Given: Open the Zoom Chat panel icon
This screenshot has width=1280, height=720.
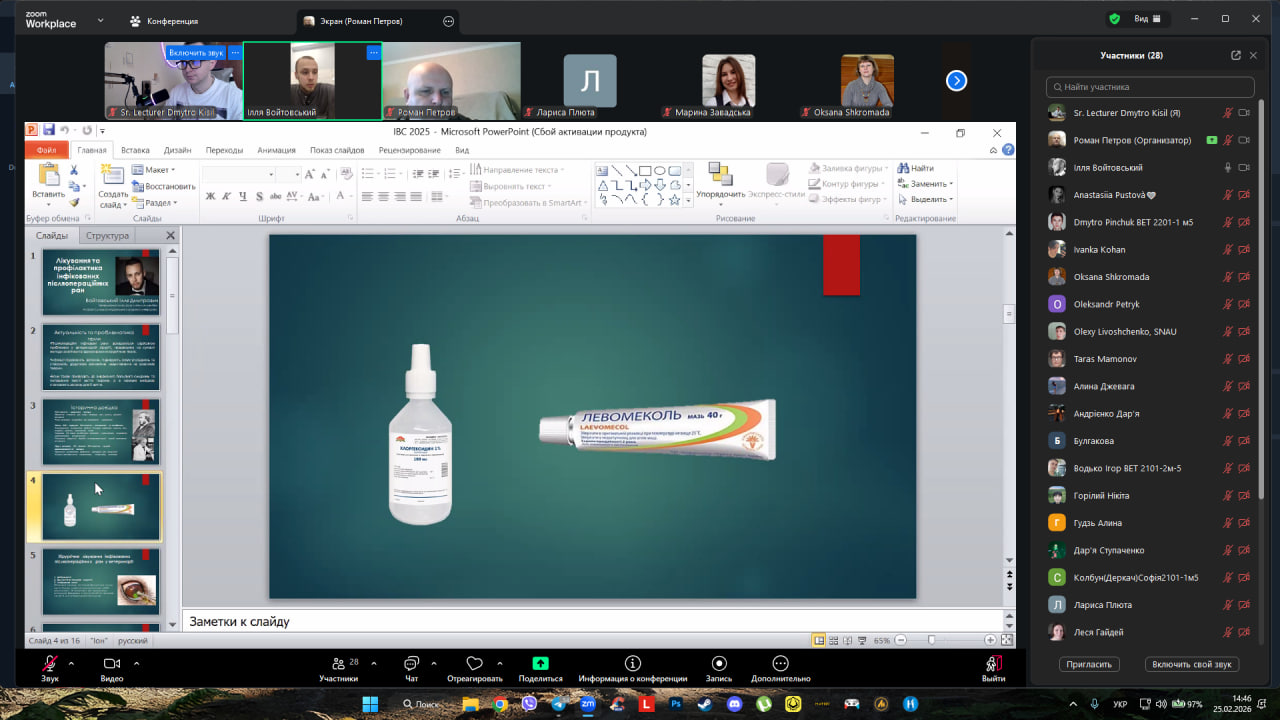Looking at the screenshot, I should tap(411, 664).
